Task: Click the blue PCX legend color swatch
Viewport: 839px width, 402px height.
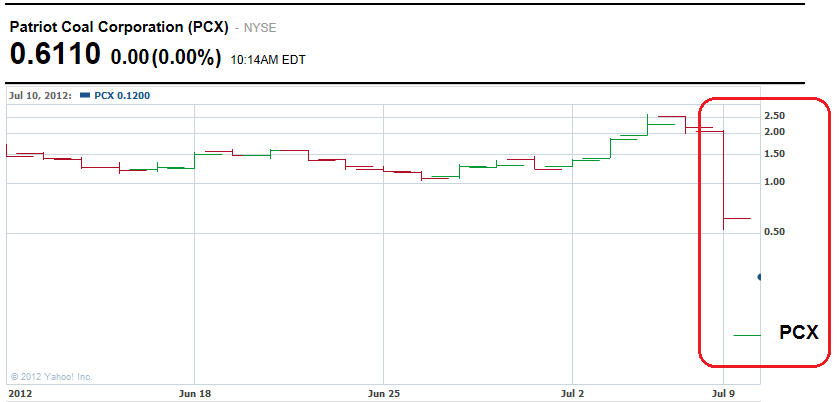Action: coord(86,97)
